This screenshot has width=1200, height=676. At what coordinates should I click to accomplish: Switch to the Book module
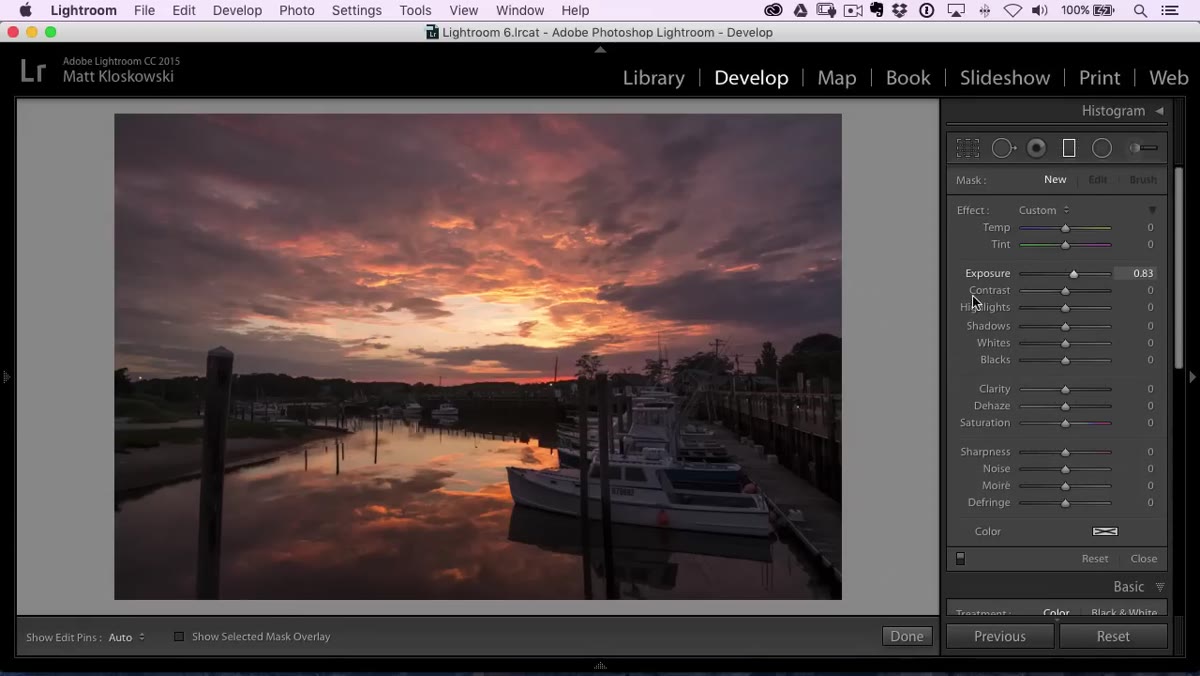coord(908,78)
